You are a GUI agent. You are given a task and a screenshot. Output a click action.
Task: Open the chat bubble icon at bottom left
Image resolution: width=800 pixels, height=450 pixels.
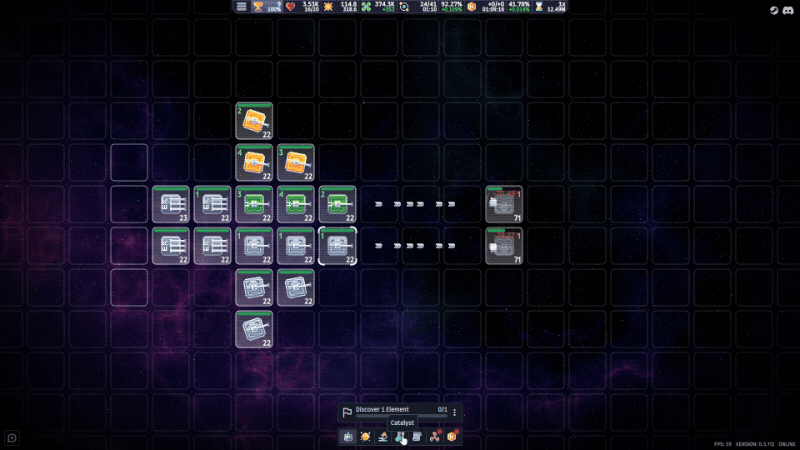coord(12,438)
